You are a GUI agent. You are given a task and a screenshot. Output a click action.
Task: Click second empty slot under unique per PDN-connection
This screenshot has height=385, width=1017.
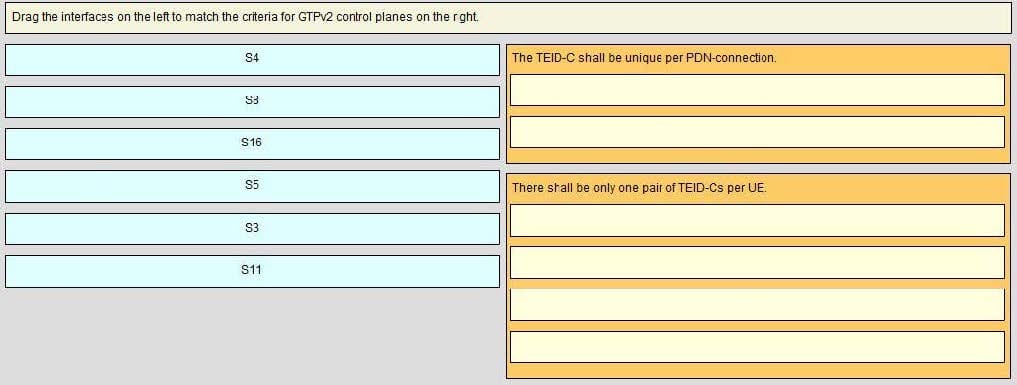(757, 132)
